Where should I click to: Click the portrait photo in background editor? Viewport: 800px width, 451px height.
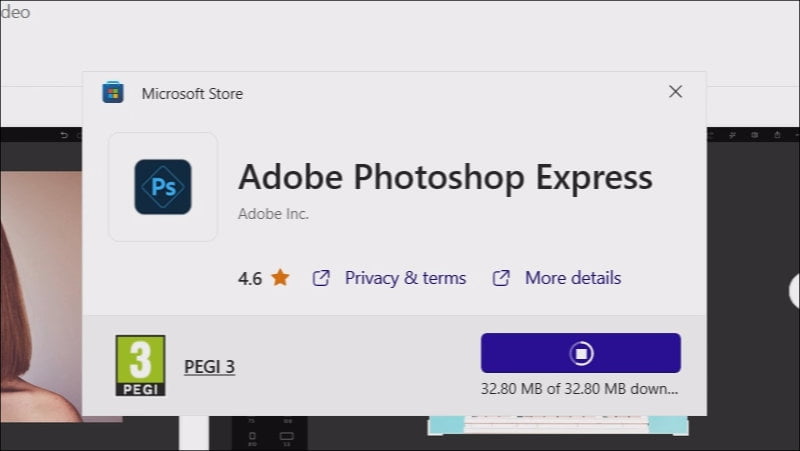41,296
